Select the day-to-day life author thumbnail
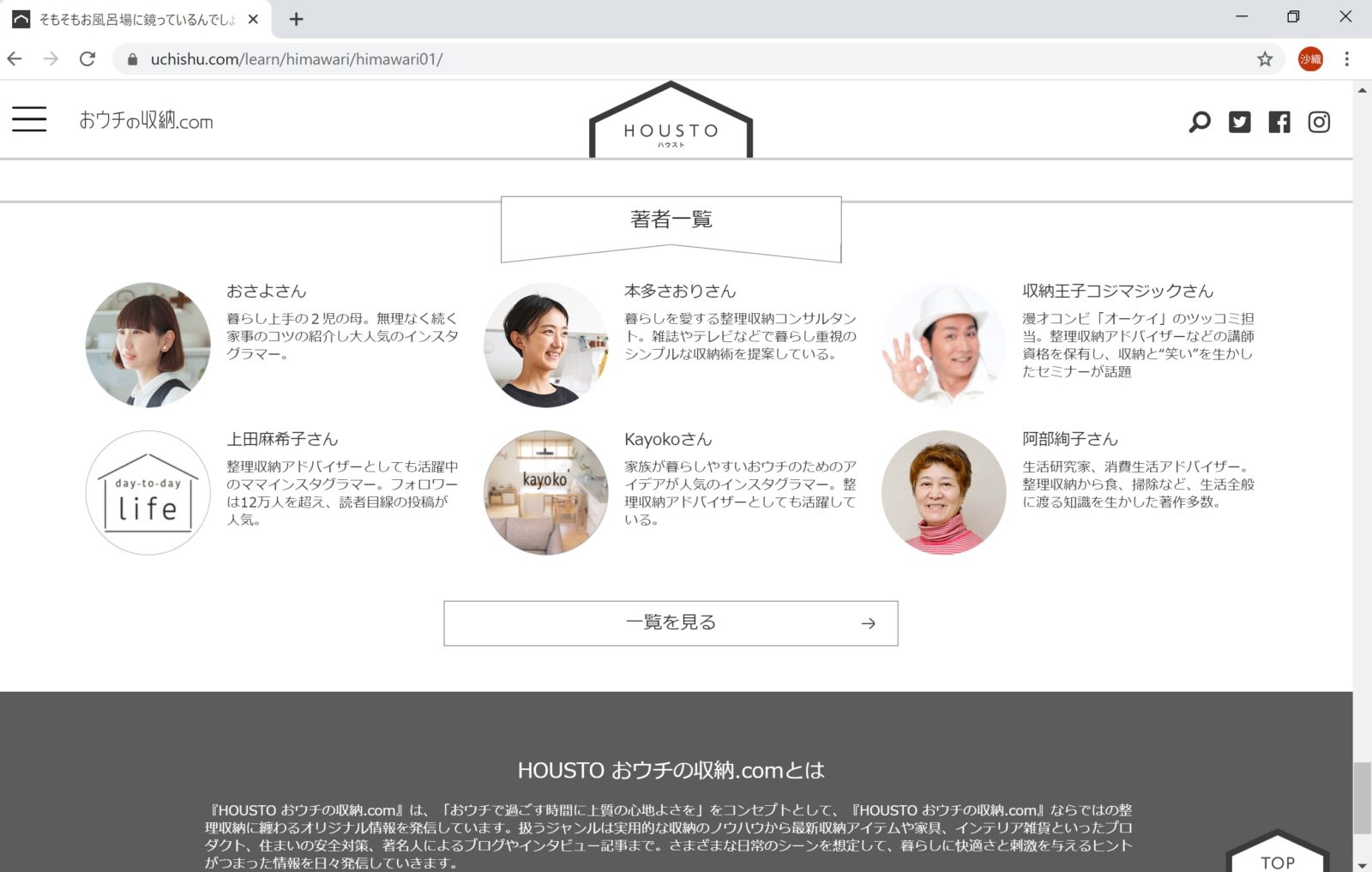 148,493
